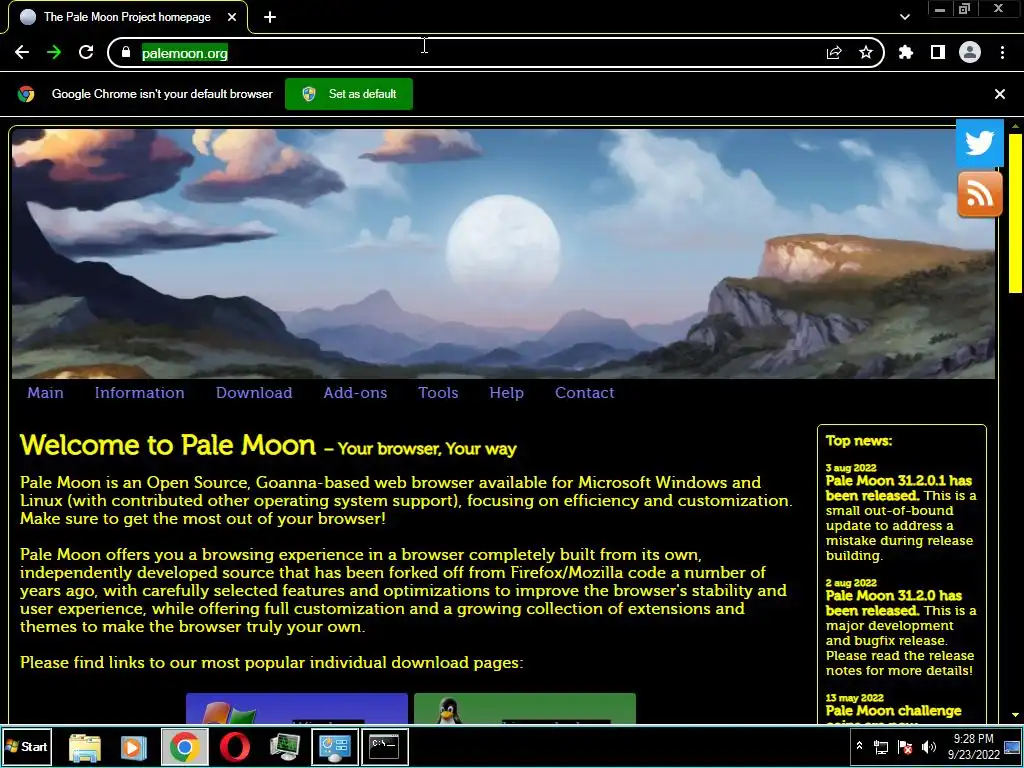Open the Pale Moon challenge news item
Image resolution: width=1024 pixels, height=768 pixels.
(x=893, y=711)
